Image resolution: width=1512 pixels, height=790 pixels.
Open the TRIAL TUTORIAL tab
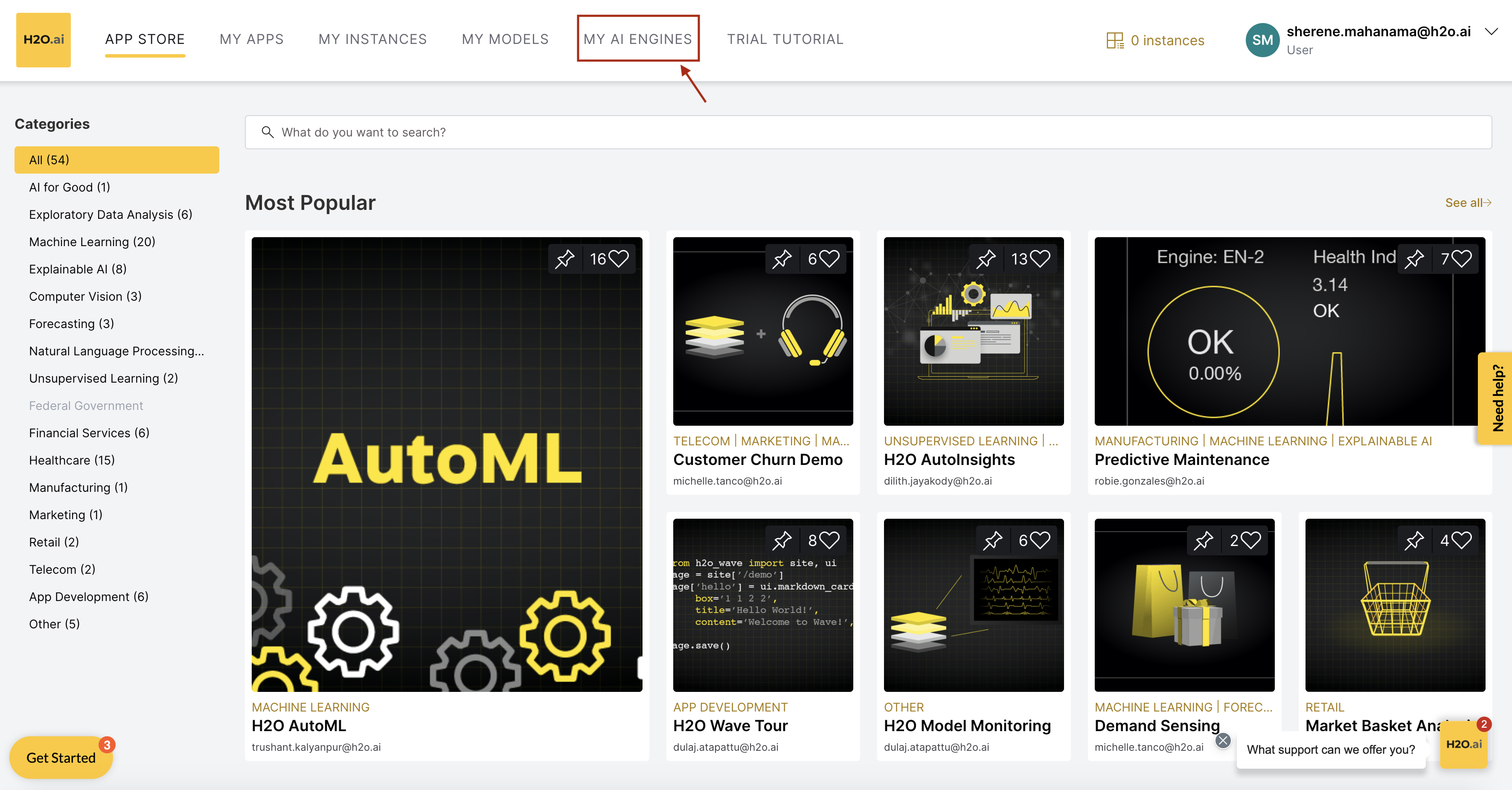pyautogui.click(x=785, y=39)
